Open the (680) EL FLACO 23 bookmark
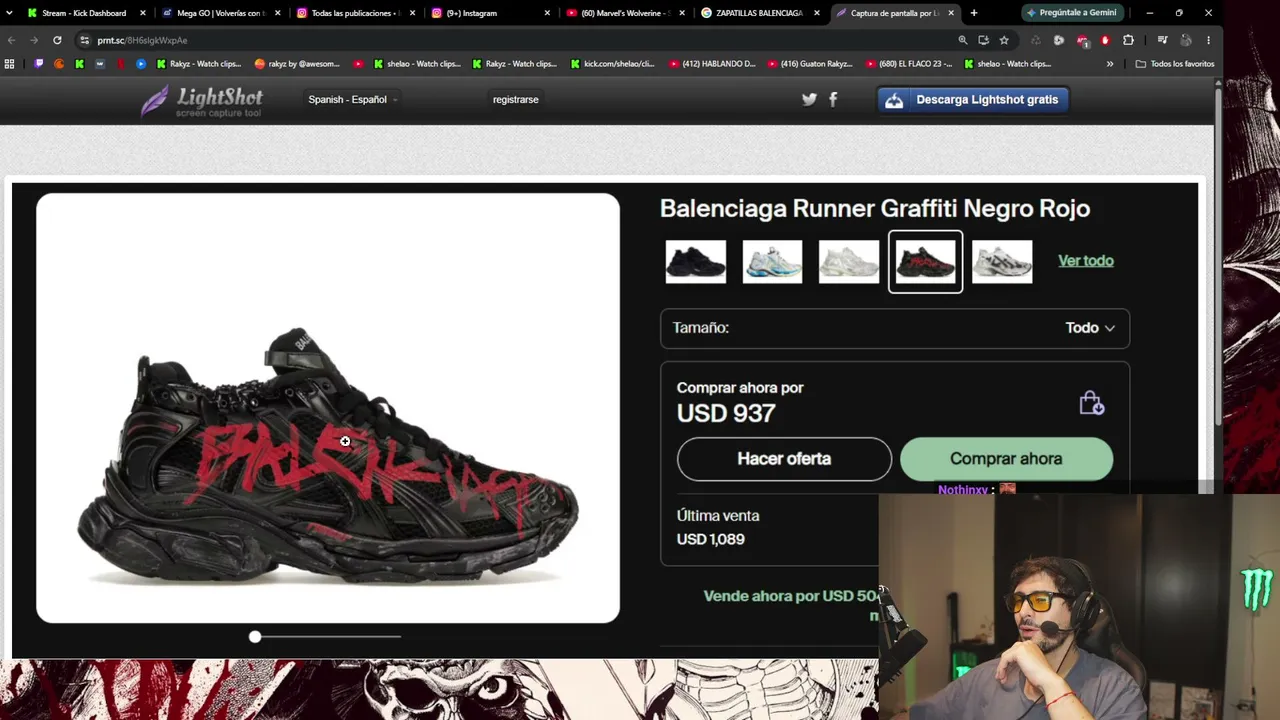 coord(909,64)
